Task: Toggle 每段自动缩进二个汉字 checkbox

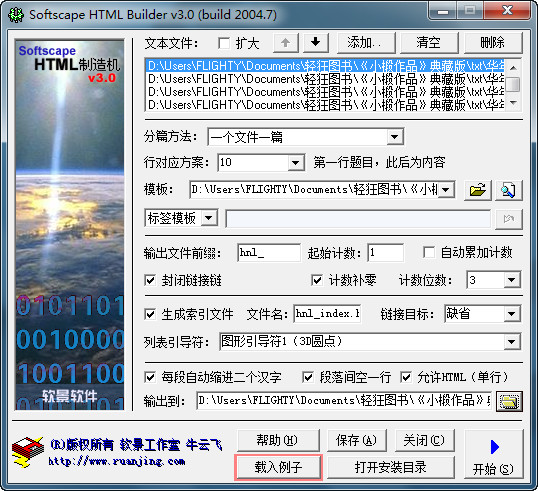Action: 150,377
